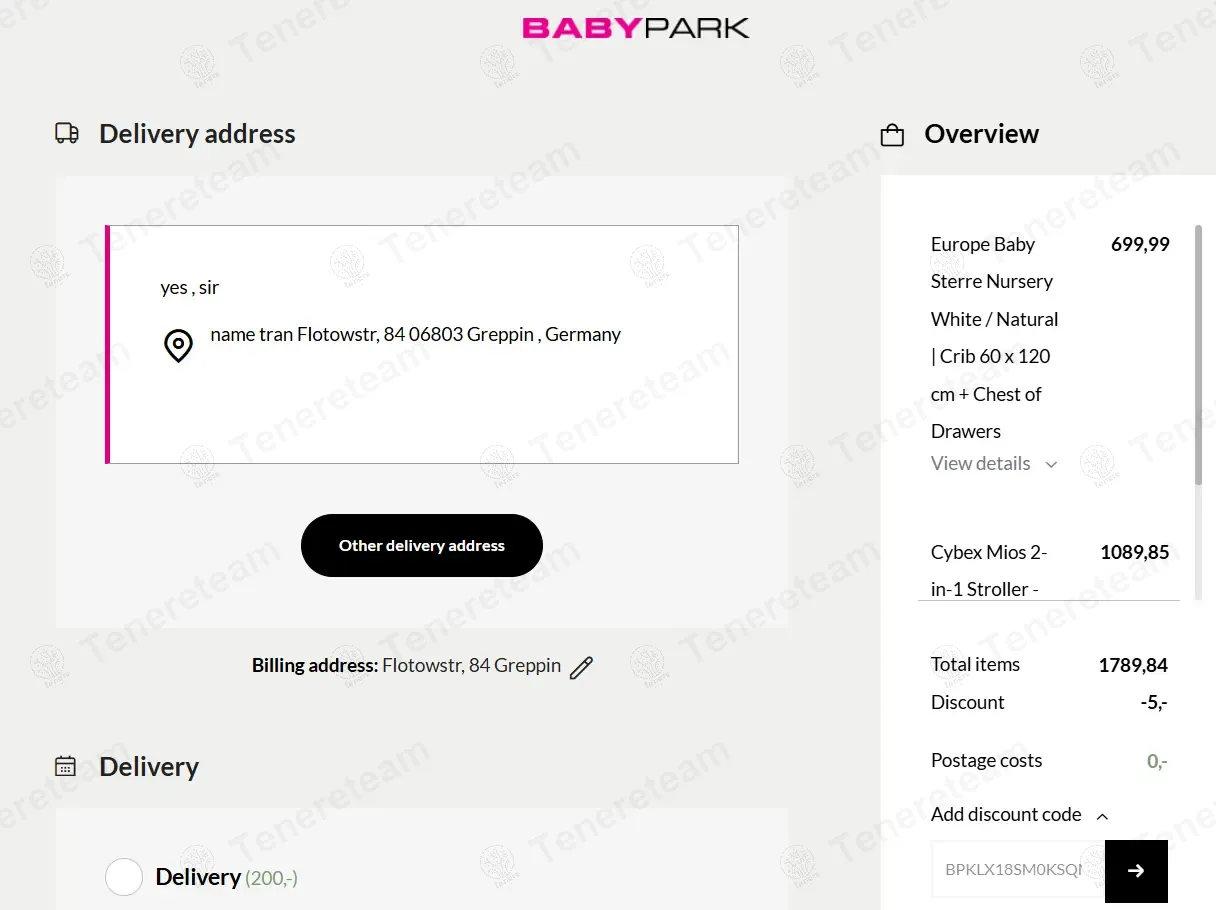This screenshot has height=910, width=1216.
Task: Click the 699,99 price
Action: [x=1140, y=244]
